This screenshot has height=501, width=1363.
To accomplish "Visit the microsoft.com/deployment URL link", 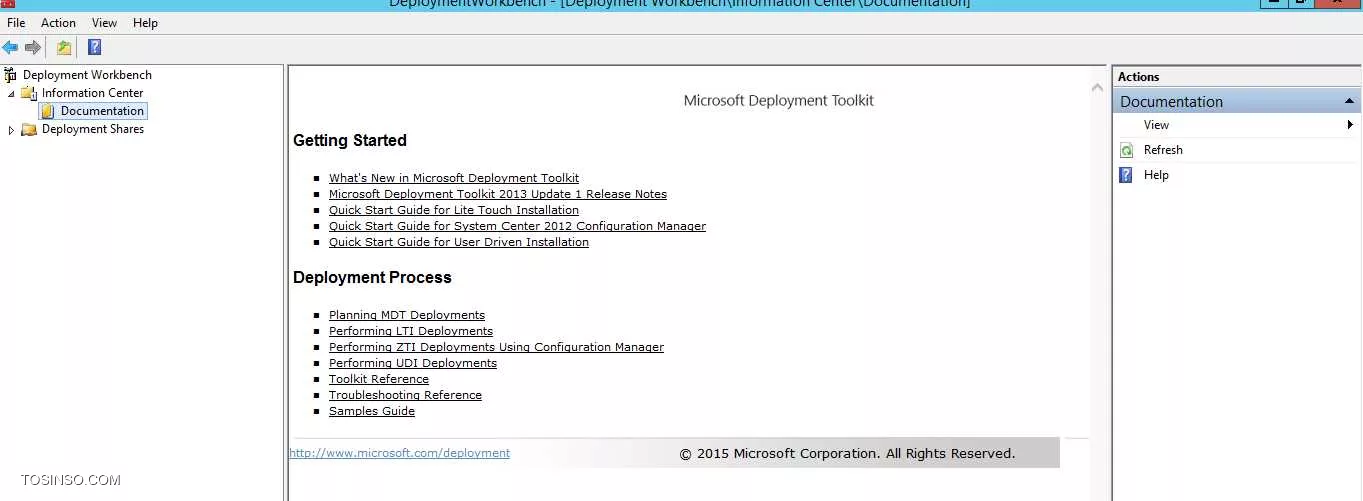I will pyautogui.click(x=399, y=453).
